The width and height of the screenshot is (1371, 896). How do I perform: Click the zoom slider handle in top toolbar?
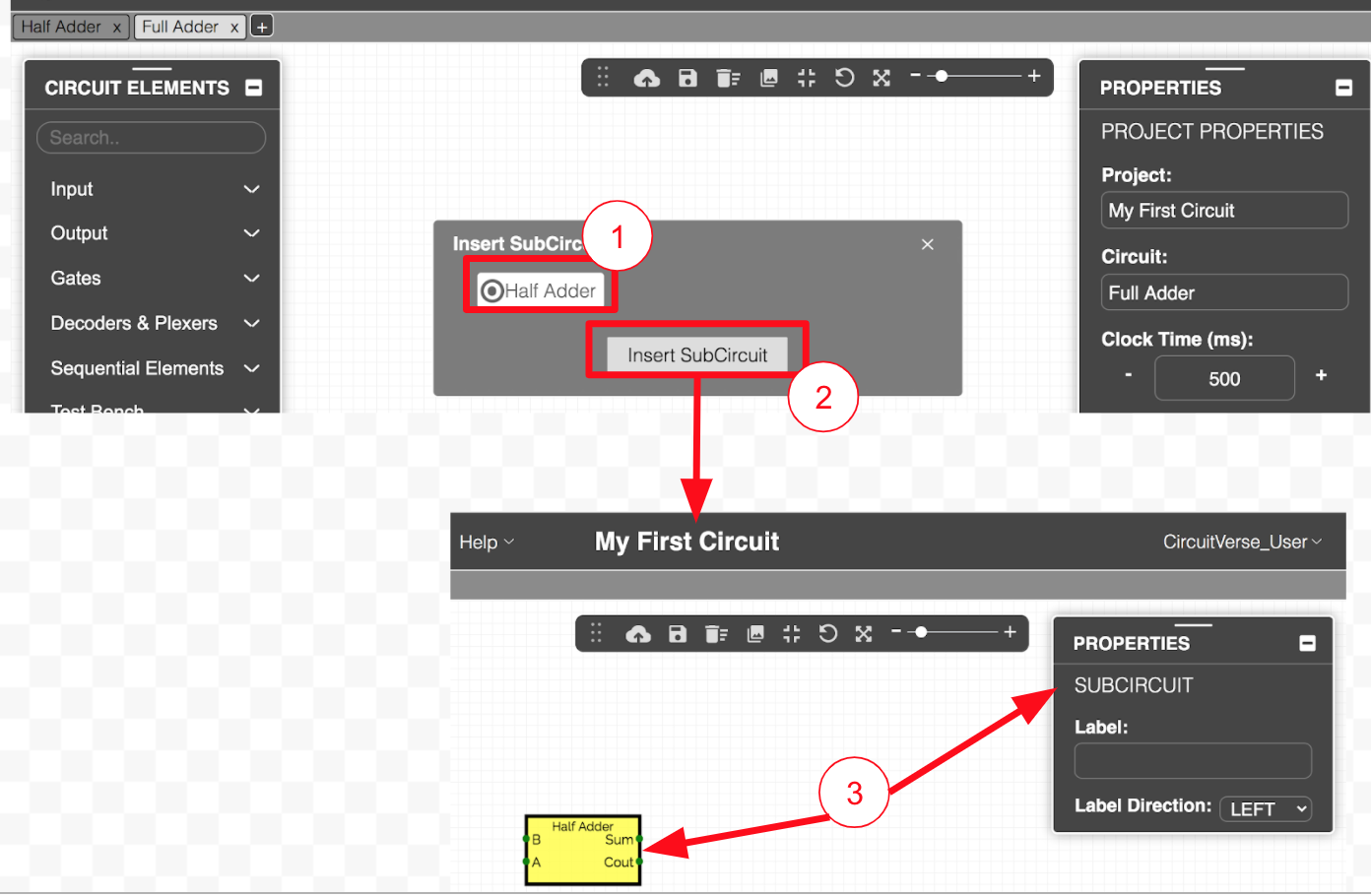pyautogui.click(x=942, y=76)
